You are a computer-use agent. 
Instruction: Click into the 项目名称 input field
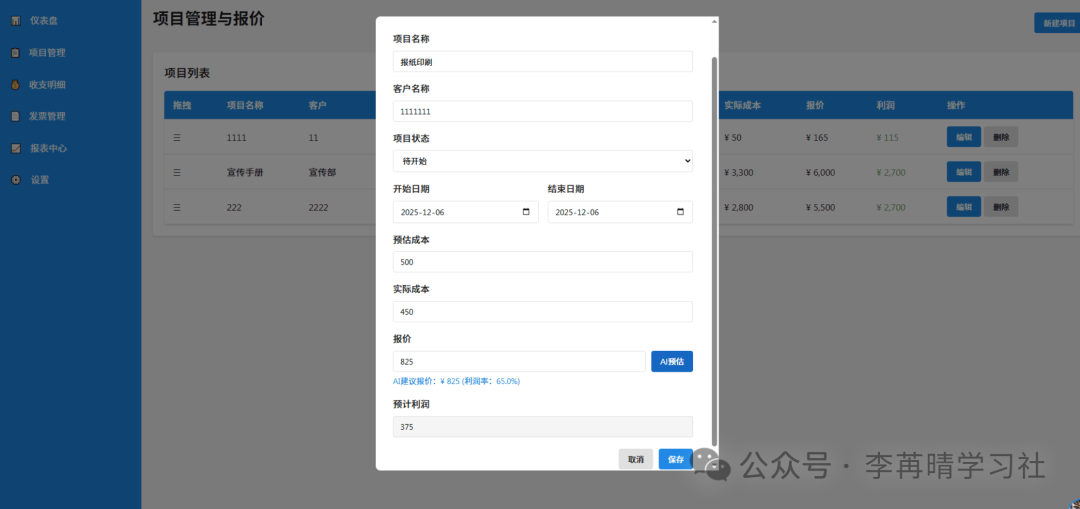click(542, 62)
